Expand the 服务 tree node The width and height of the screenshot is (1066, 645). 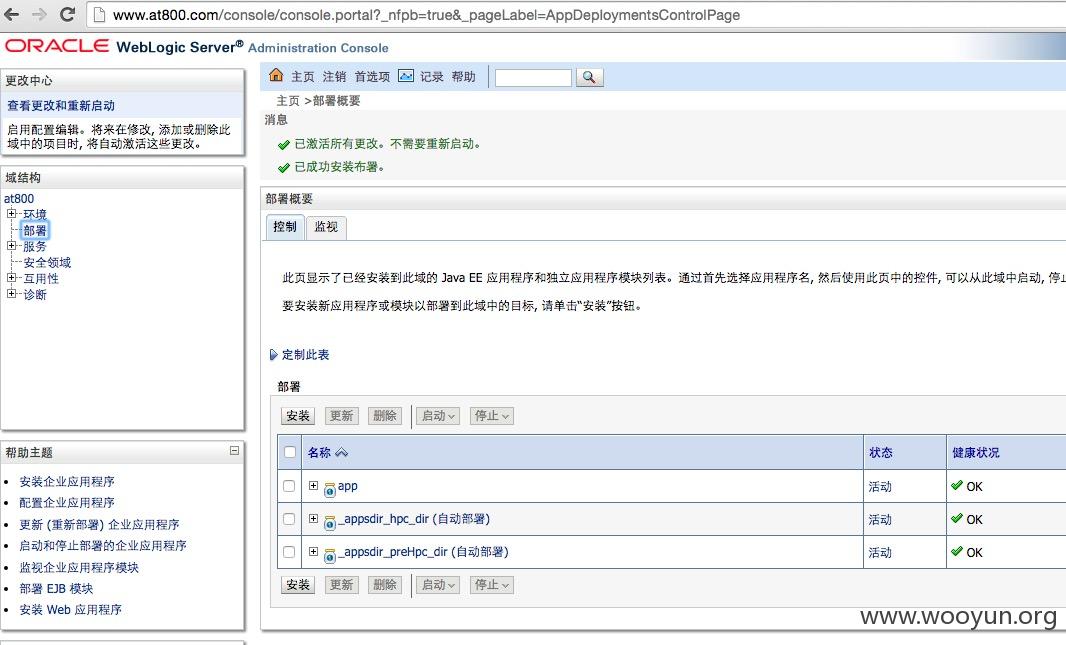coord(11,245)
